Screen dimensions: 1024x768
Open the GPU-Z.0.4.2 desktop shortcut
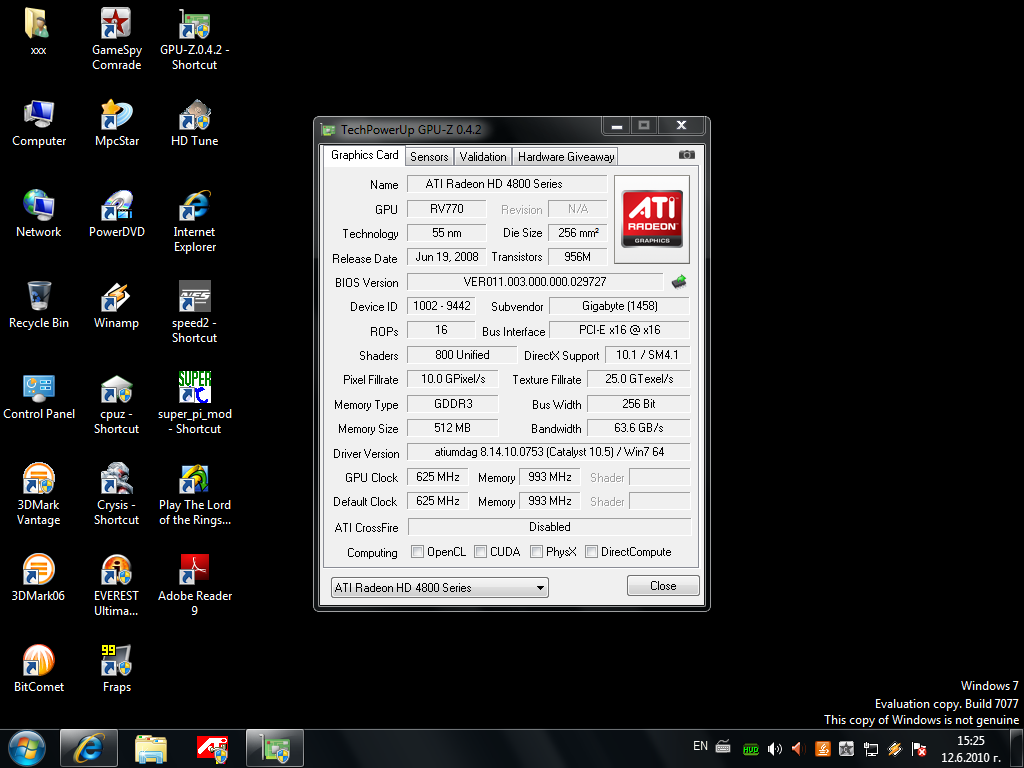(x=195, y=39)
